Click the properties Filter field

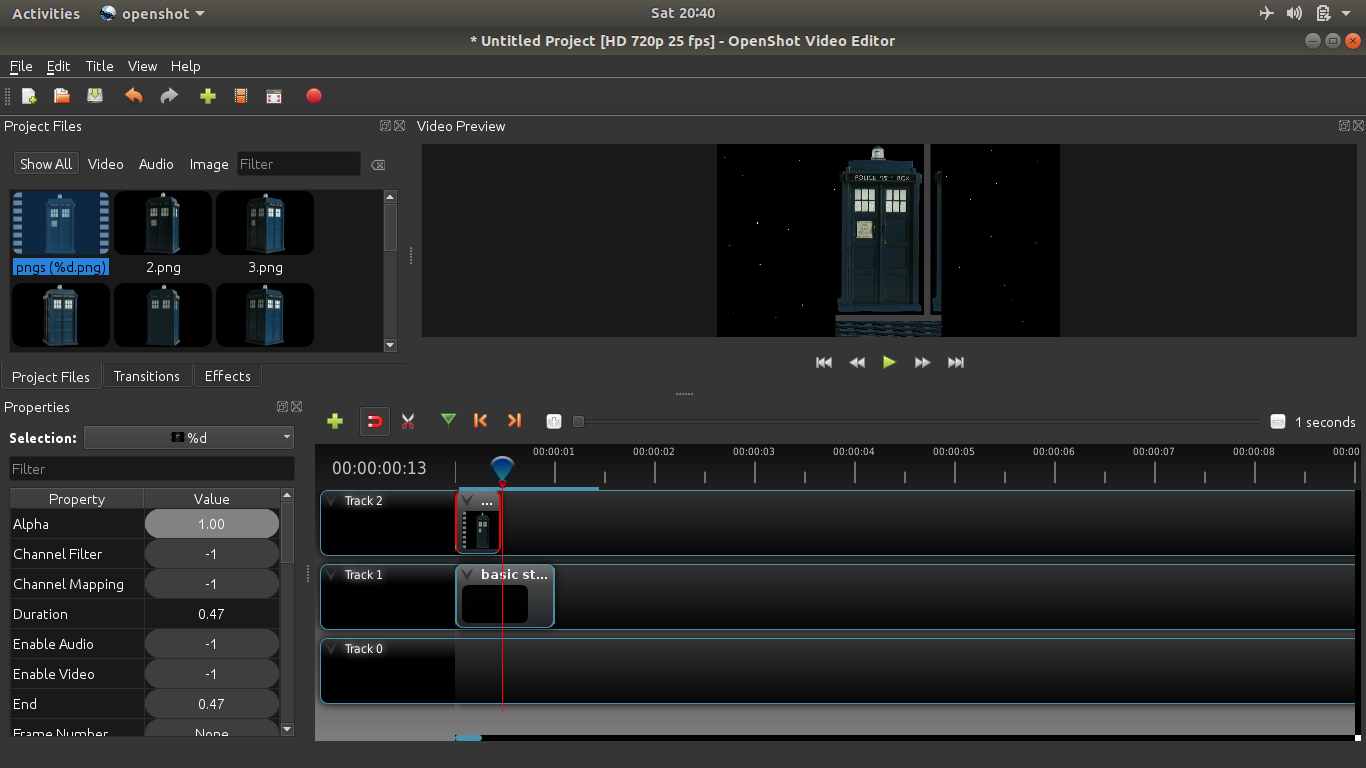[152, 469]
